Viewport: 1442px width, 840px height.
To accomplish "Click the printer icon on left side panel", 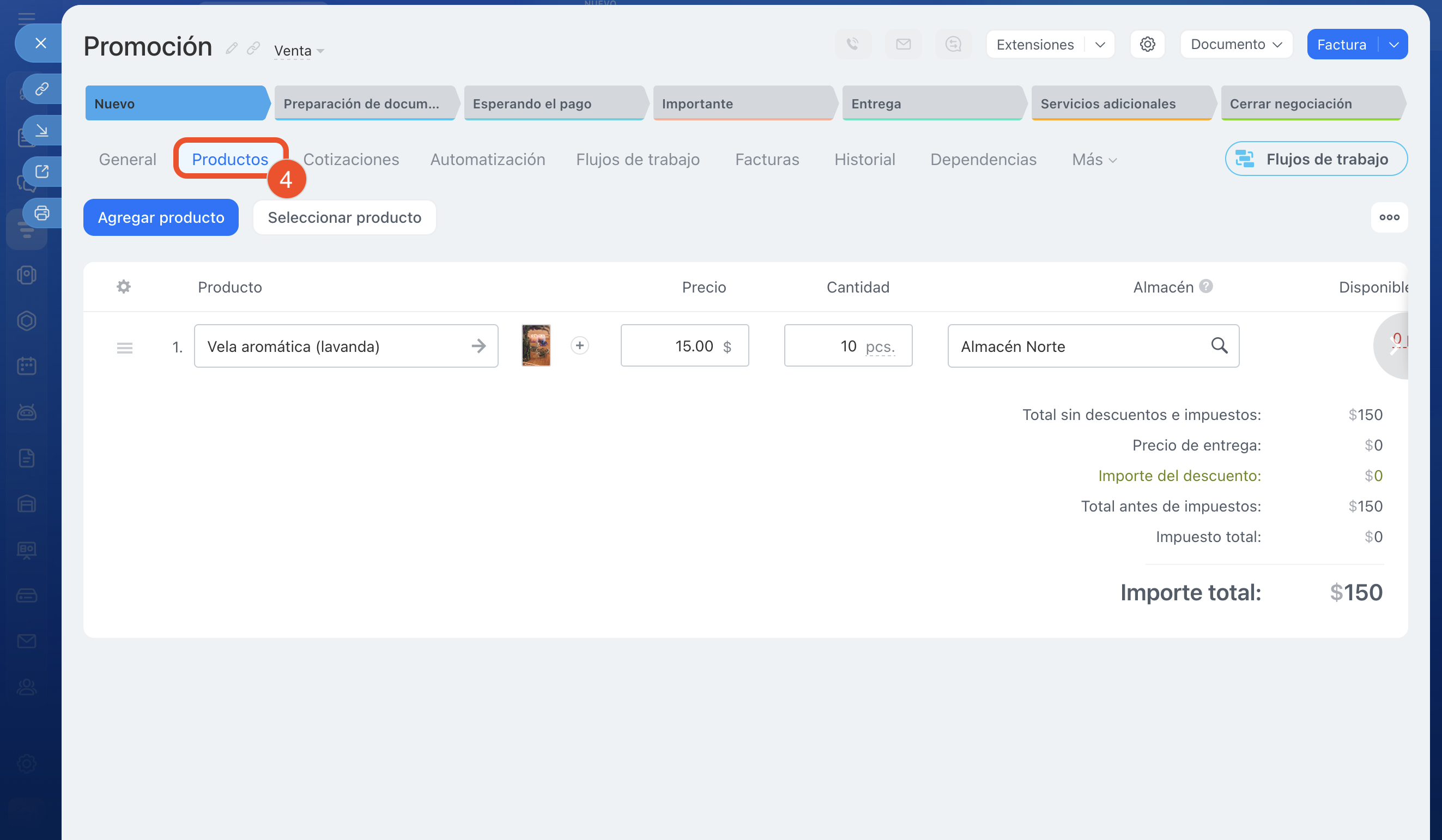I will click(x=42, y=214).
